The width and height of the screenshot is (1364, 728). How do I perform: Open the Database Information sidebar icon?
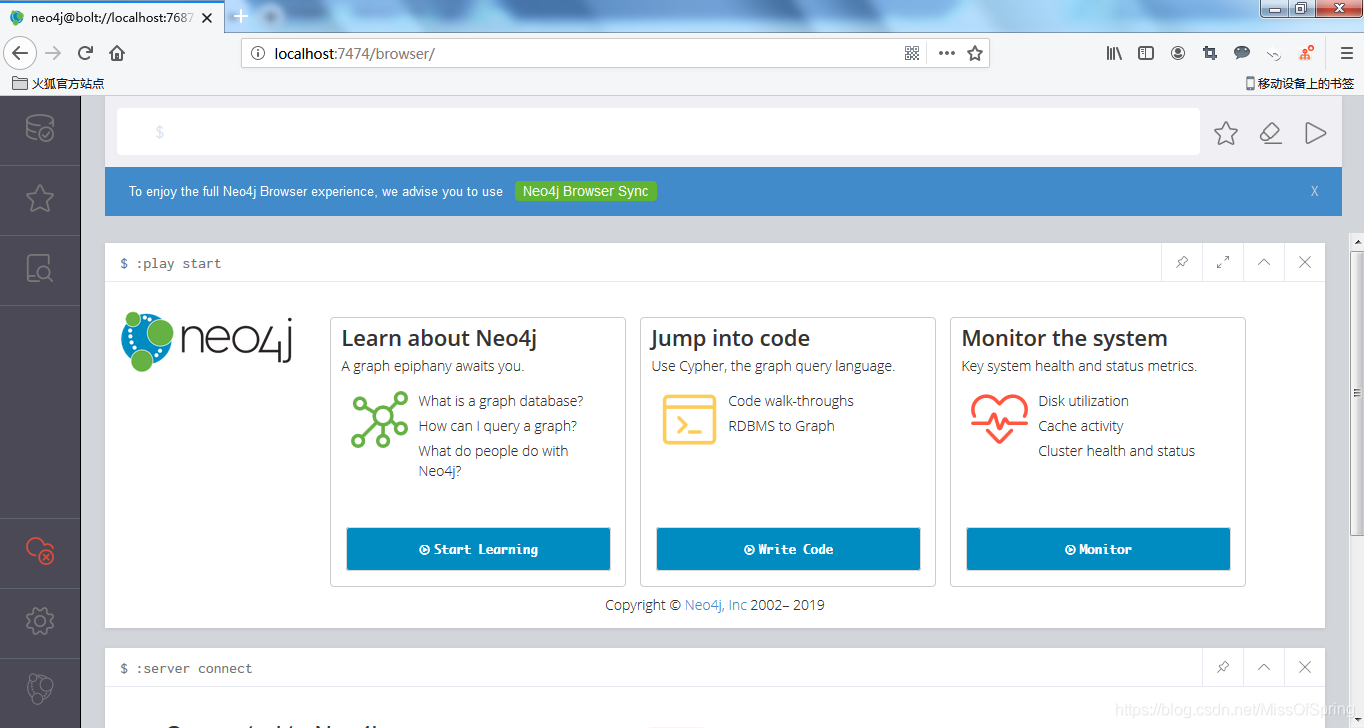coord(40,129)
